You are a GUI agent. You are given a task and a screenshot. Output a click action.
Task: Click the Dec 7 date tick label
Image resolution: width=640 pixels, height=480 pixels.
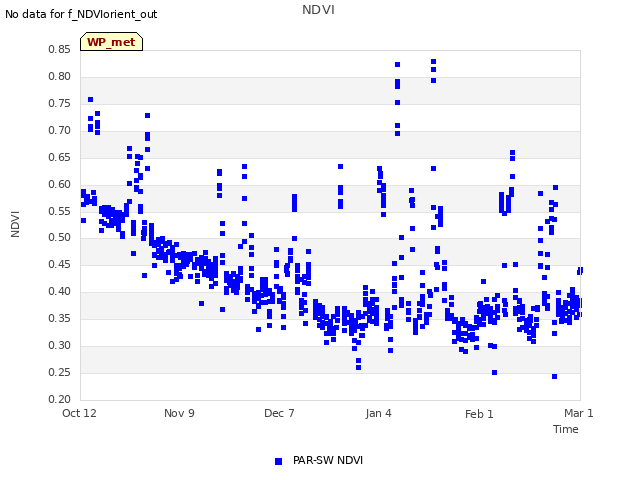click(x=279, y=413)
